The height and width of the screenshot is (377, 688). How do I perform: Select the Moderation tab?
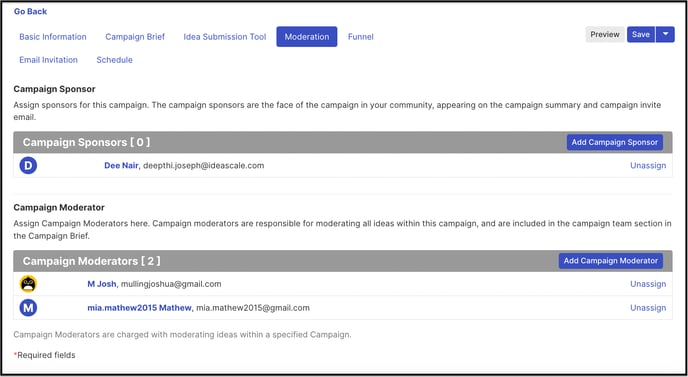pyautogui.click(x=307, y=37)
